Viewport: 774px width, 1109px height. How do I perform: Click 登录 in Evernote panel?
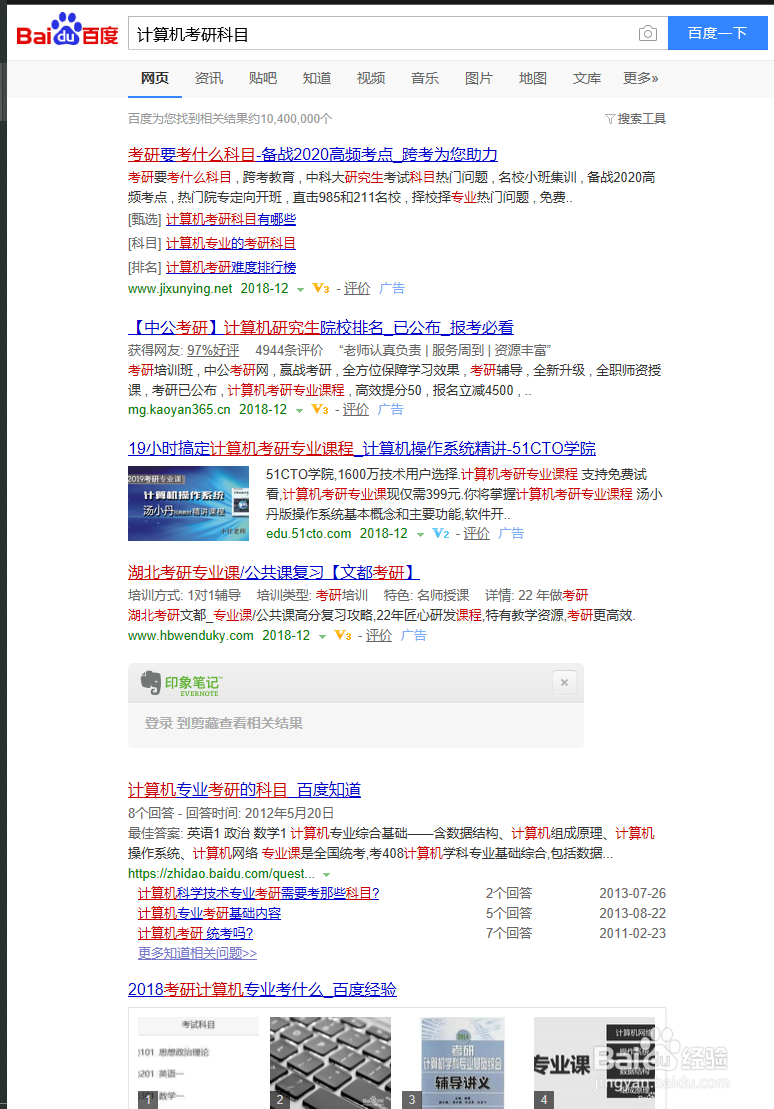click(x=158, y=723)
